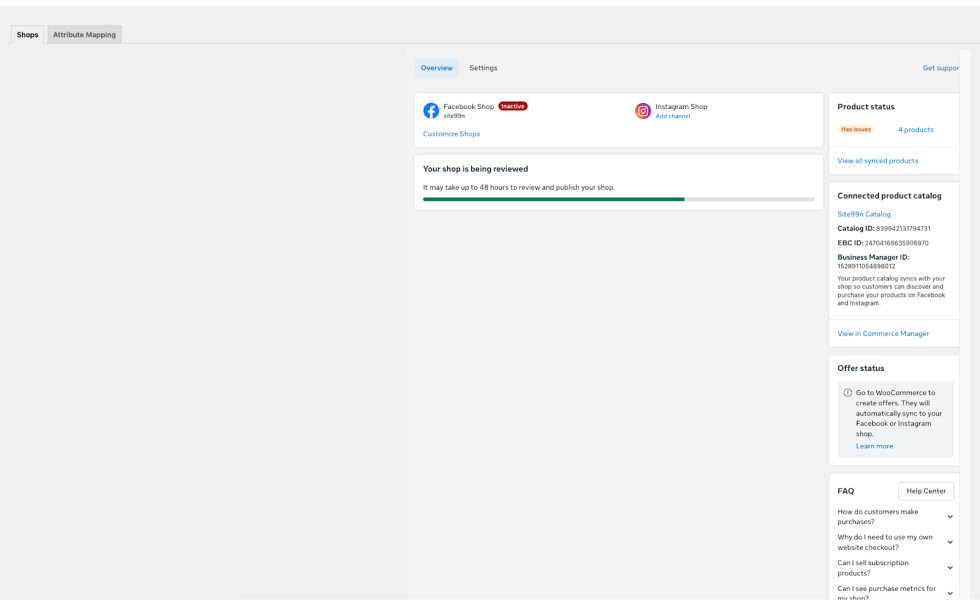980x600 pixels.
Task: Click the shop review progress bar
Action: (x=619, y=199)
